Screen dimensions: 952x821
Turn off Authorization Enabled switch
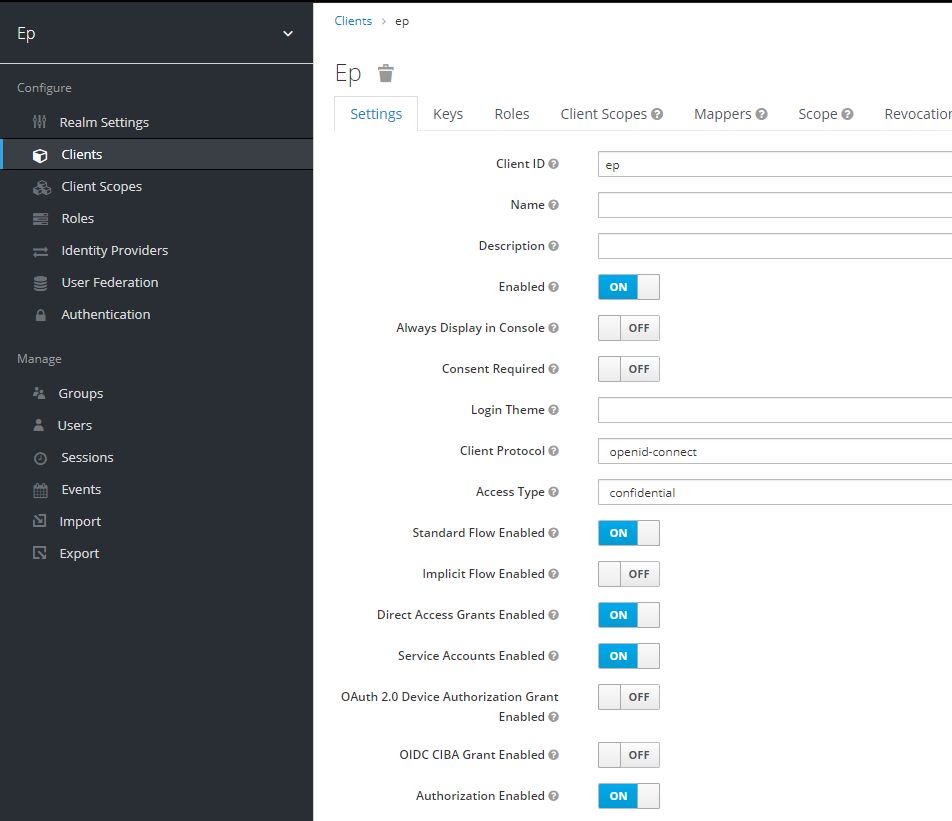tap(628, 796)
